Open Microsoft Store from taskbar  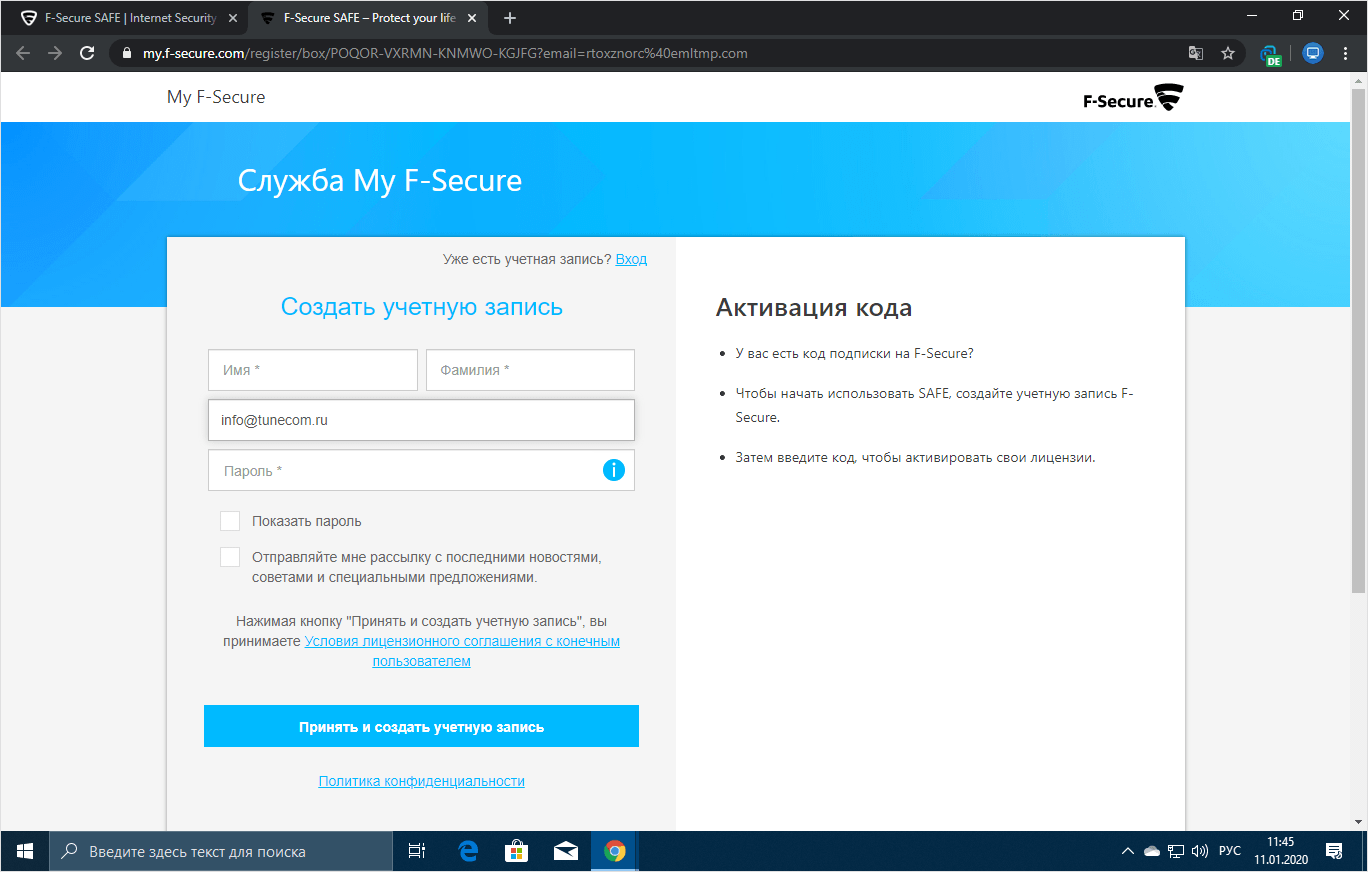(x=516, y=851)
